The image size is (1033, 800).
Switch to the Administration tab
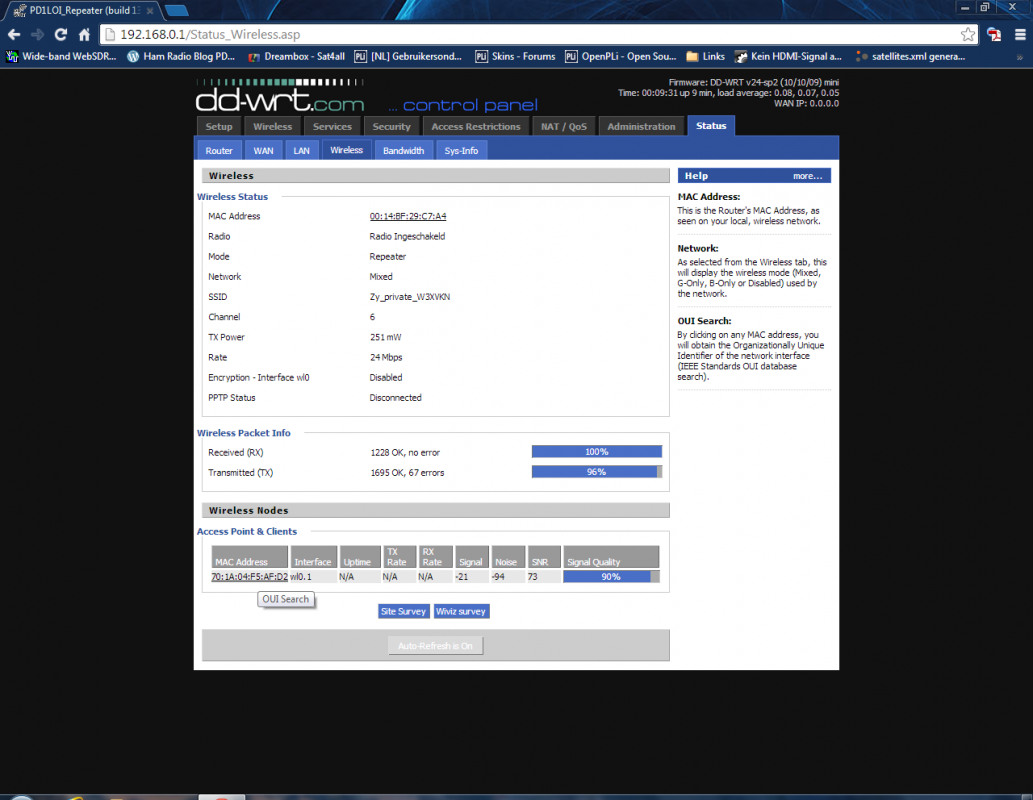641,127
